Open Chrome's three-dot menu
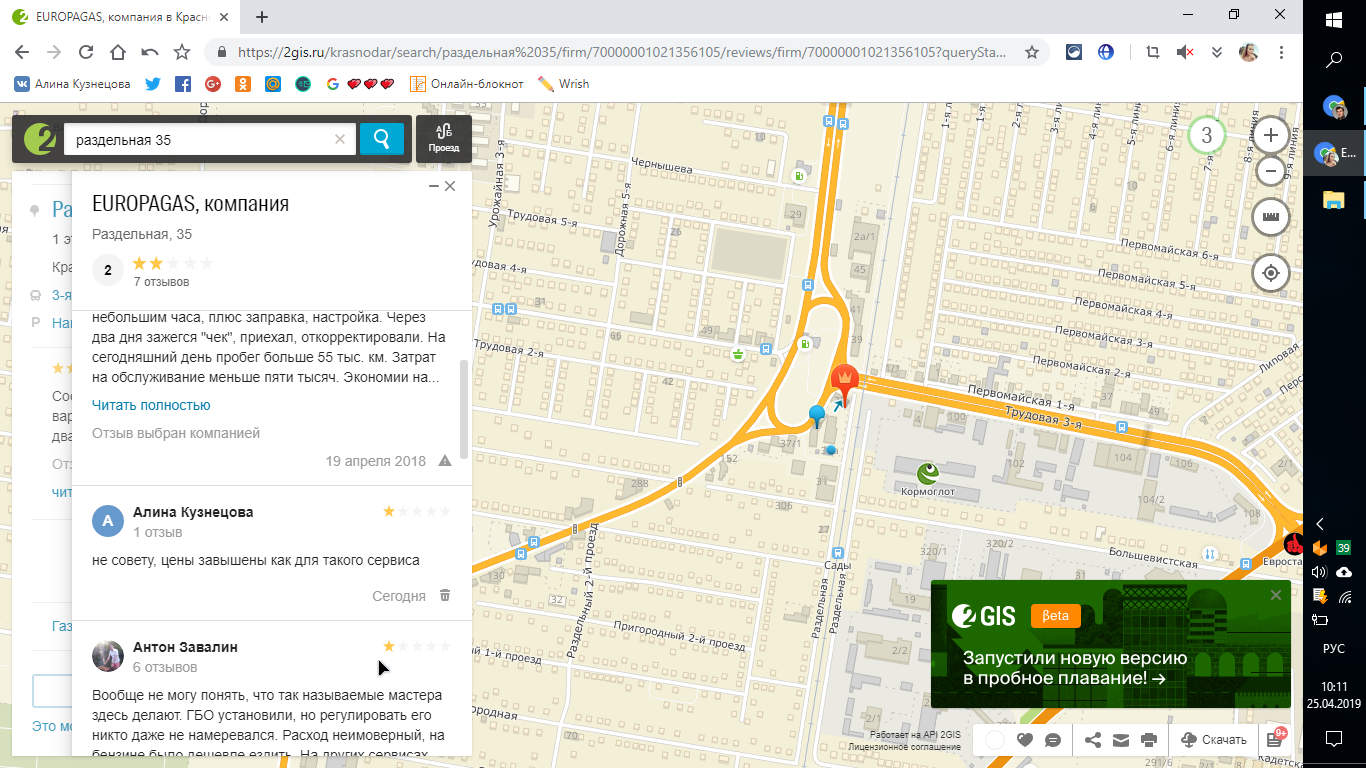1366x768 pixels. click(1281, 52)
